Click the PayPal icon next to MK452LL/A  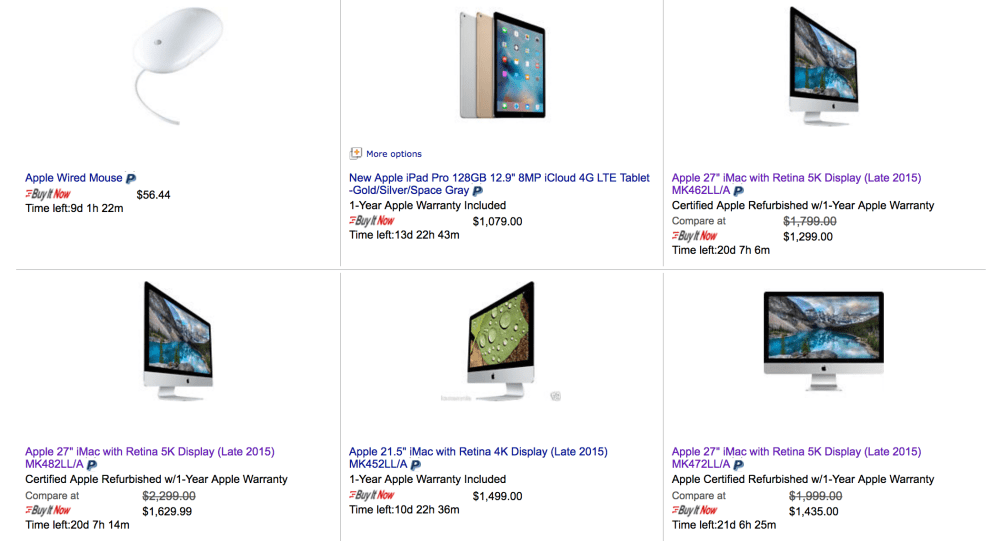[x=416, y=465]
